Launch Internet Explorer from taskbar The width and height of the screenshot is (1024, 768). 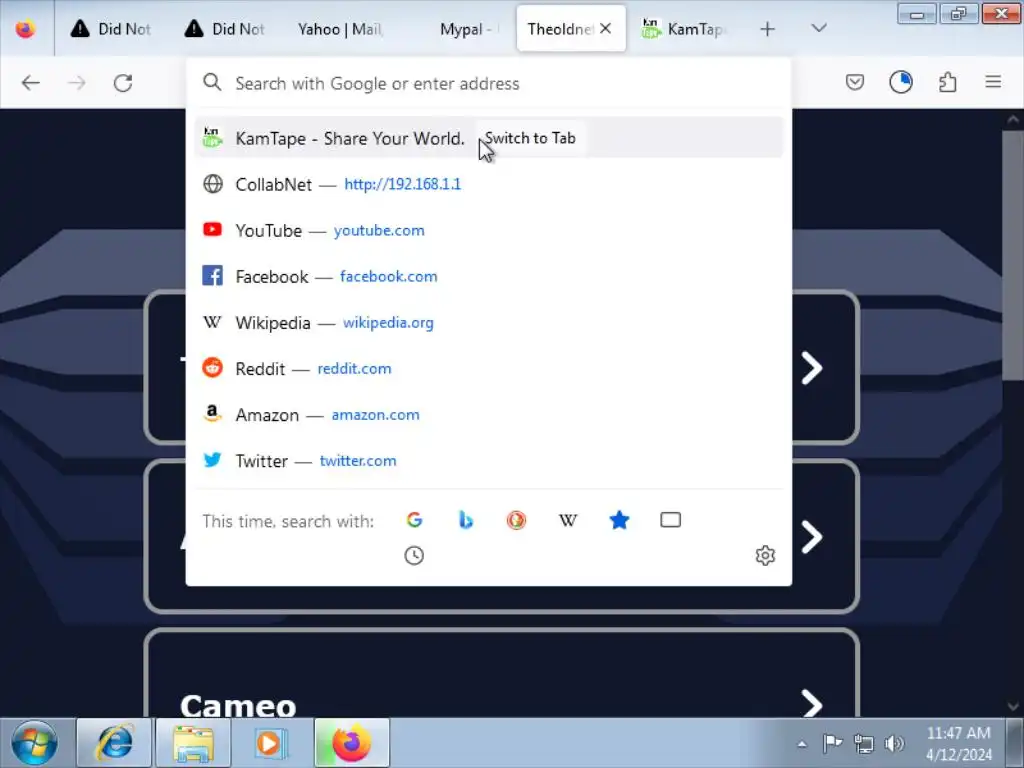coord(114,743)
